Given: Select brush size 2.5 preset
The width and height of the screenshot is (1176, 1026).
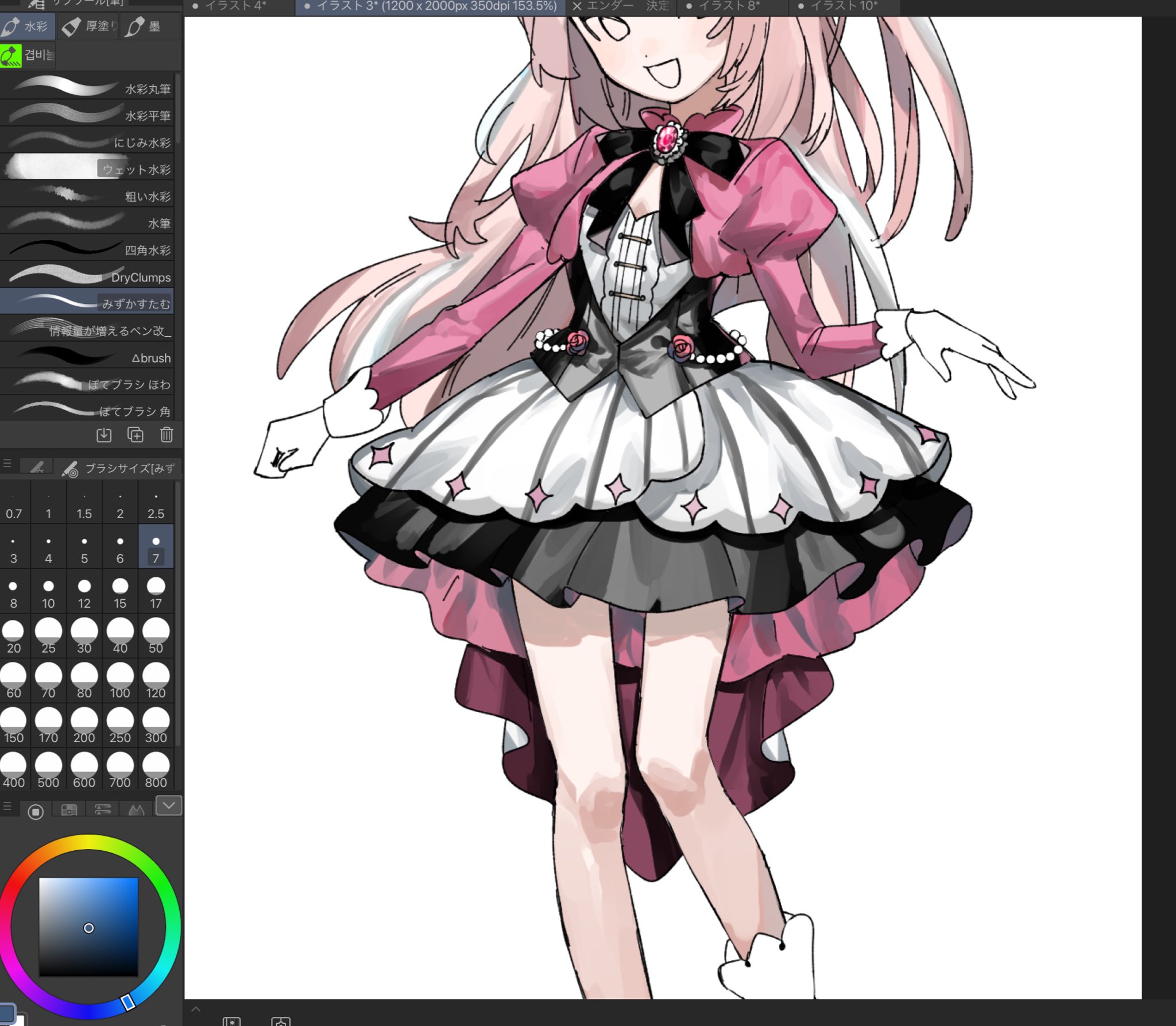Looking at the screenshot, I should 156,504.
